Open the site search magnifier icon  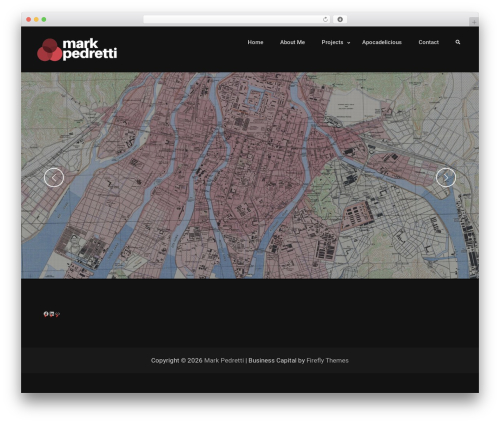[458, 42]
